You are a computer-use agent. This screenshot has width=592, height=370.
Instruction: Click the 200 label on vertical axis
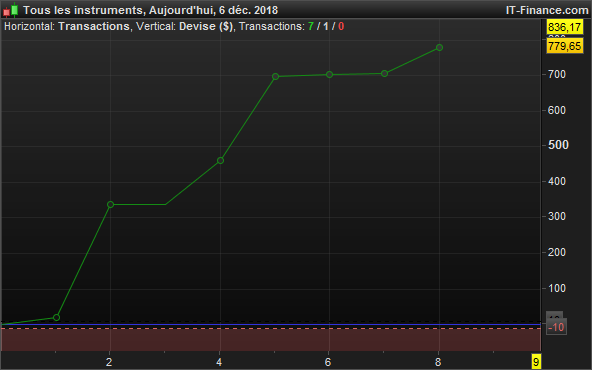(557, 252)
